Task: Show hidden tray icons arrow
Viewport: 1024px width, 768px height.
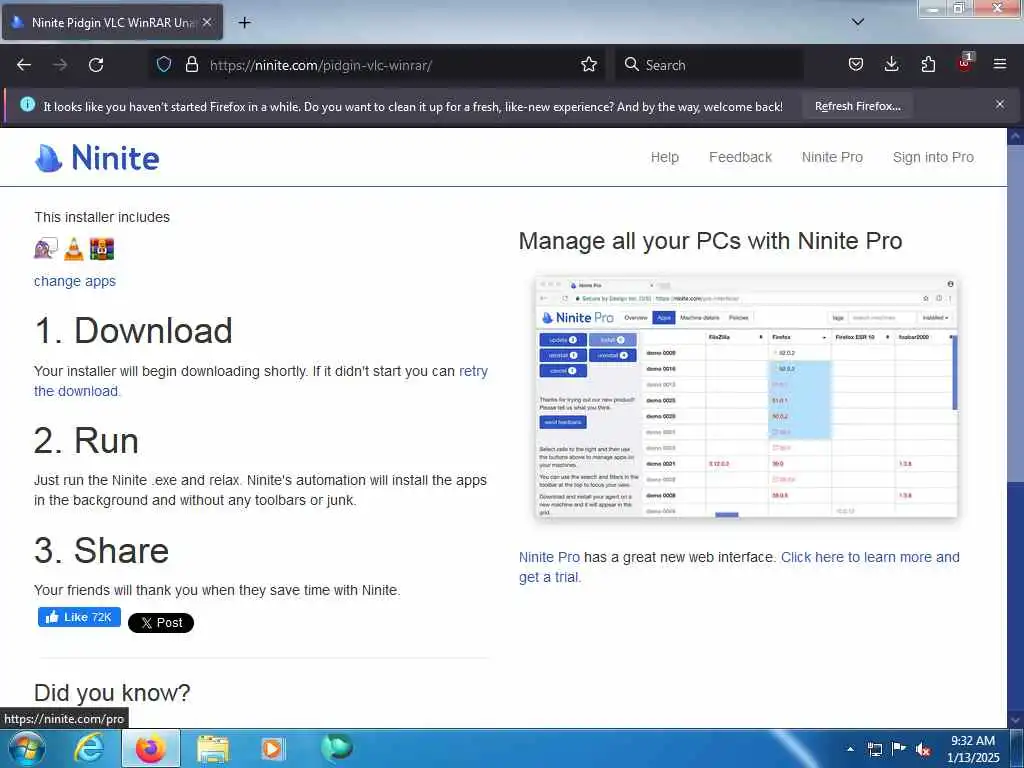Action: click(850, 749)
